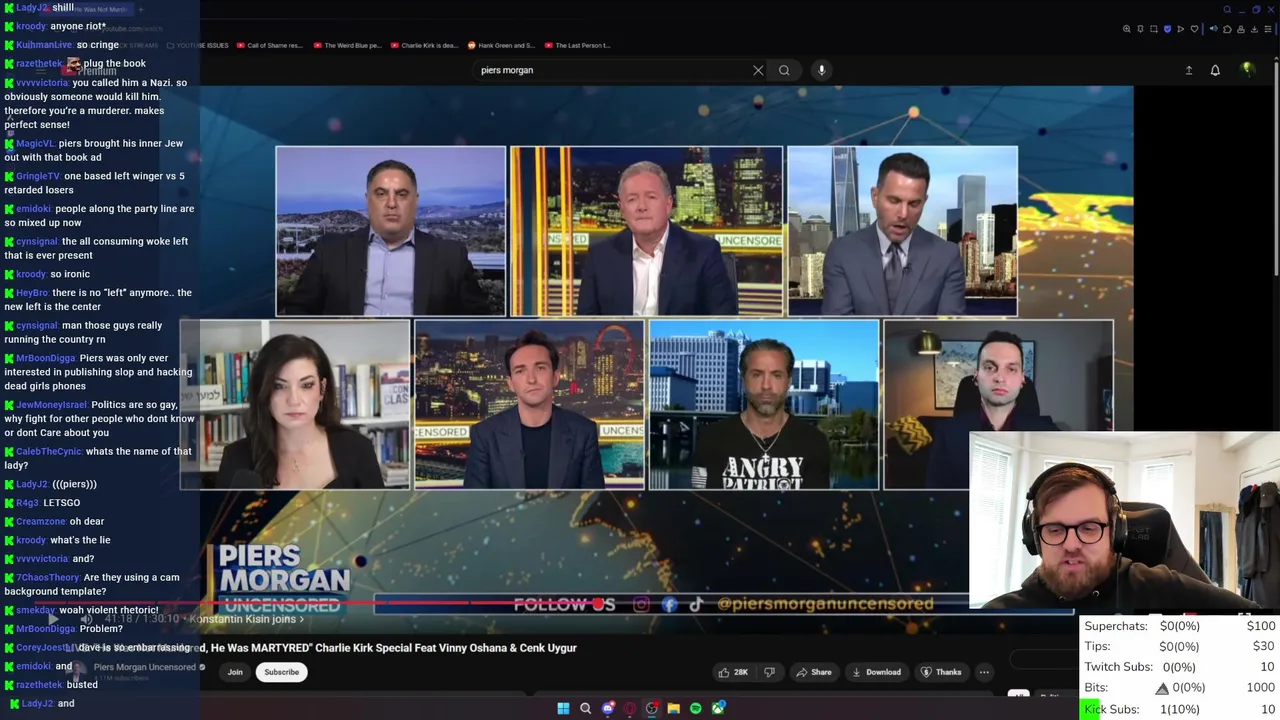Open the YouTube notifications bell
1280x720 pixels.
pyautogui.click(x=1215, y=70)
